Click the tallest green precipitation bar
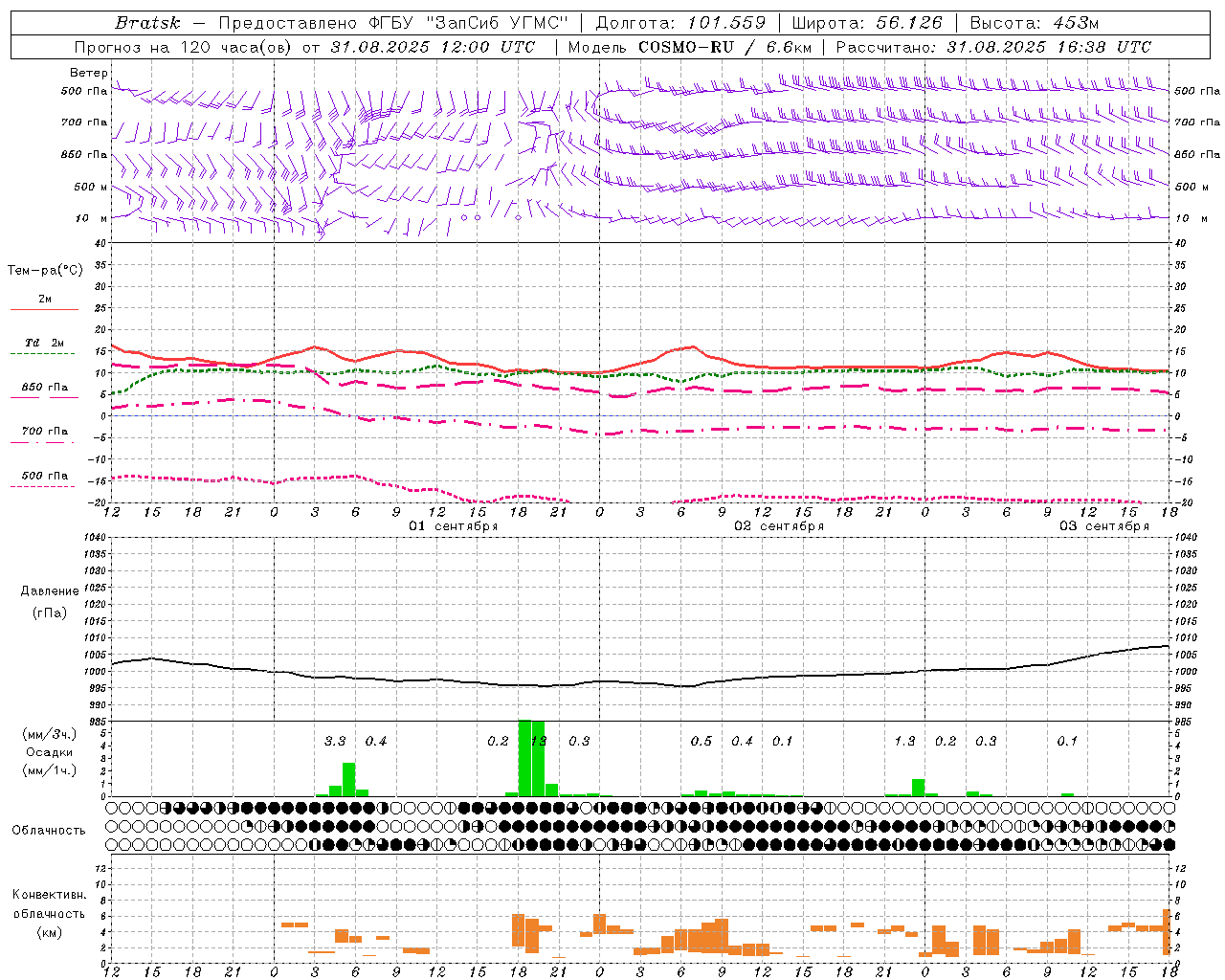The height and width of the screenshot is (980, 1225). [524, 758]
